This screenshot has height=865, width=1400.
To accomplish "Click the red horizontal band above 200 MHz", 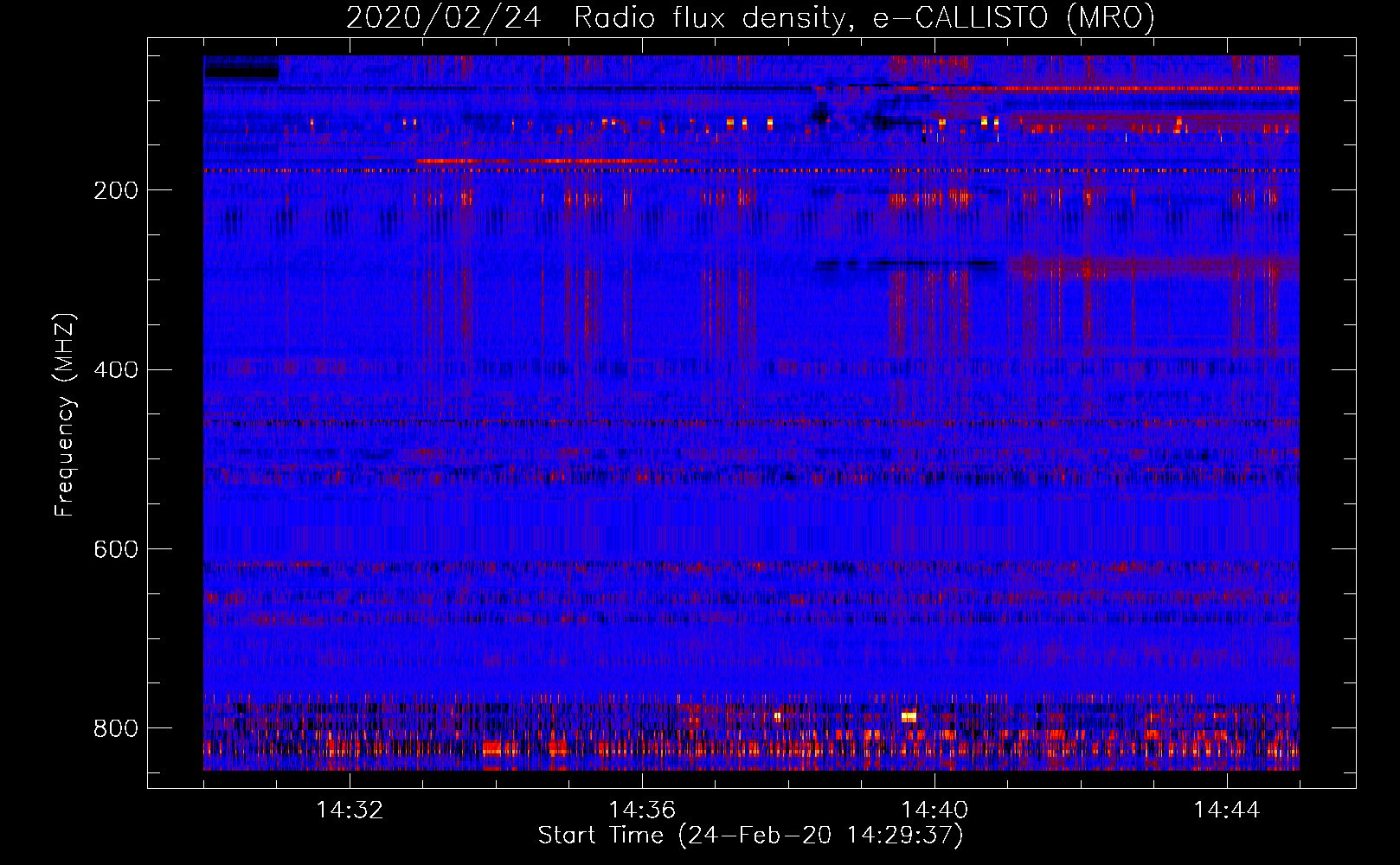I will point(751,171).
